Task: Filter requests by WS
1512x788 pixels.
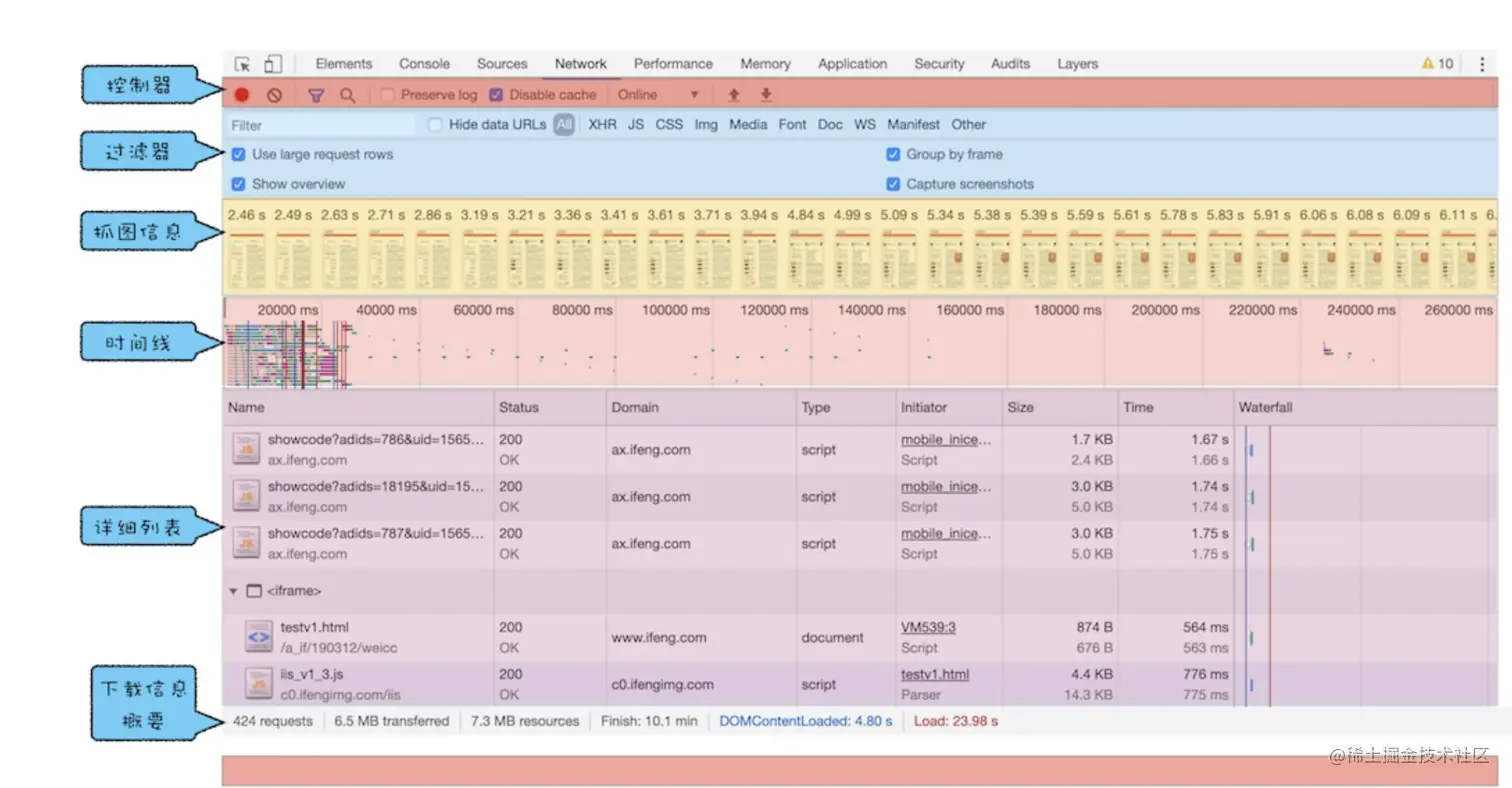Action: (865, 125)
